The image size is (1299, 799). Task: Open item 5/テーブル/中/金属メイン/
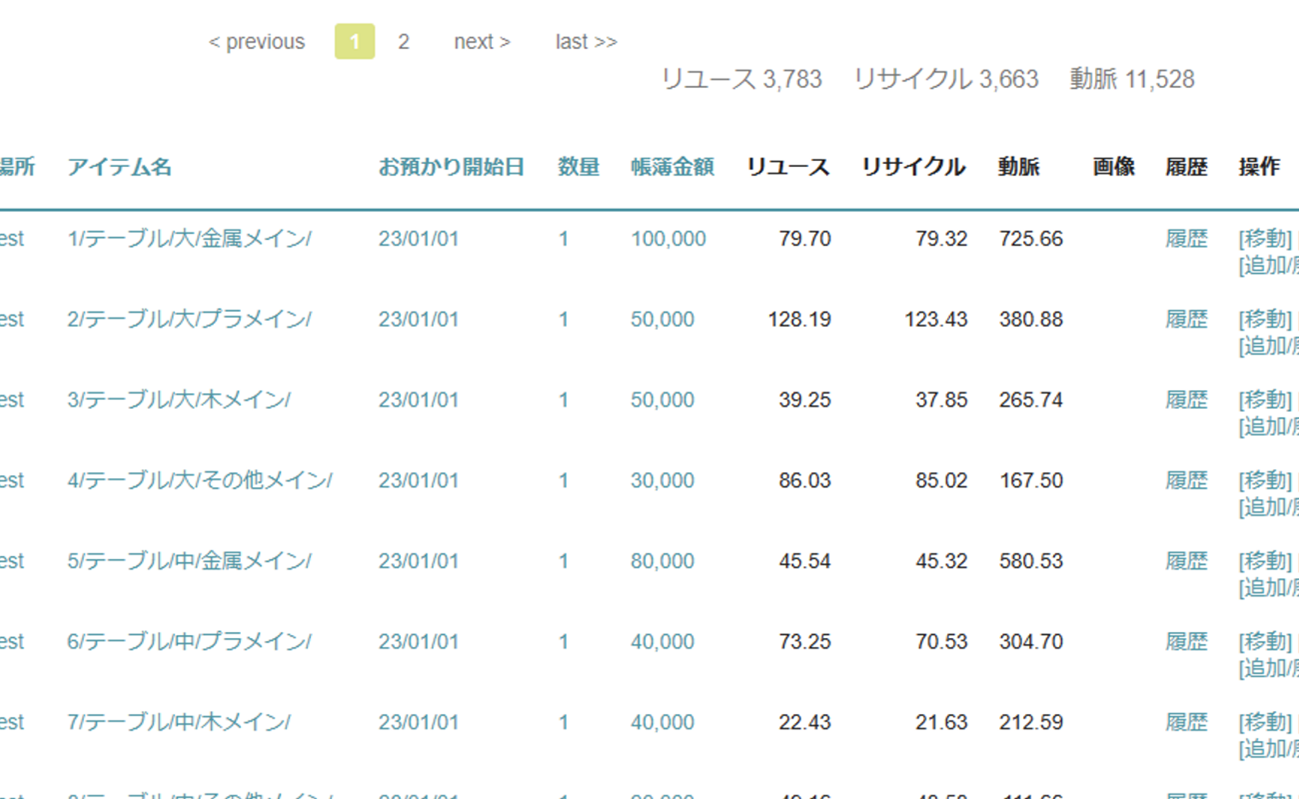point(189,561)
